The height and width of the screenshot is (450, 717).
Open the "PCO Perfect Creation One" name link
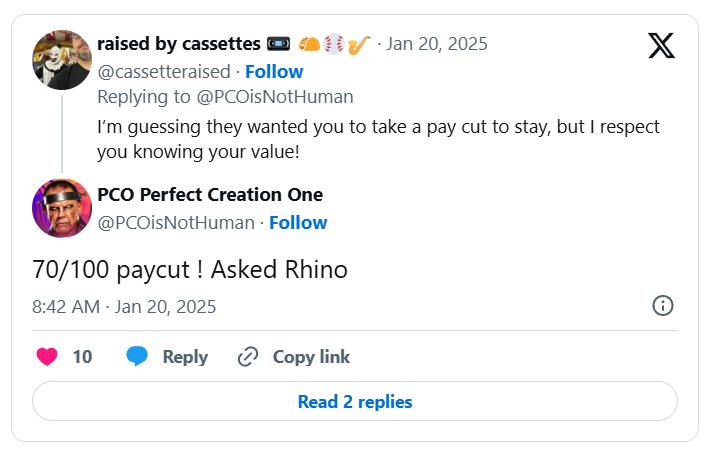click(210, 194)
